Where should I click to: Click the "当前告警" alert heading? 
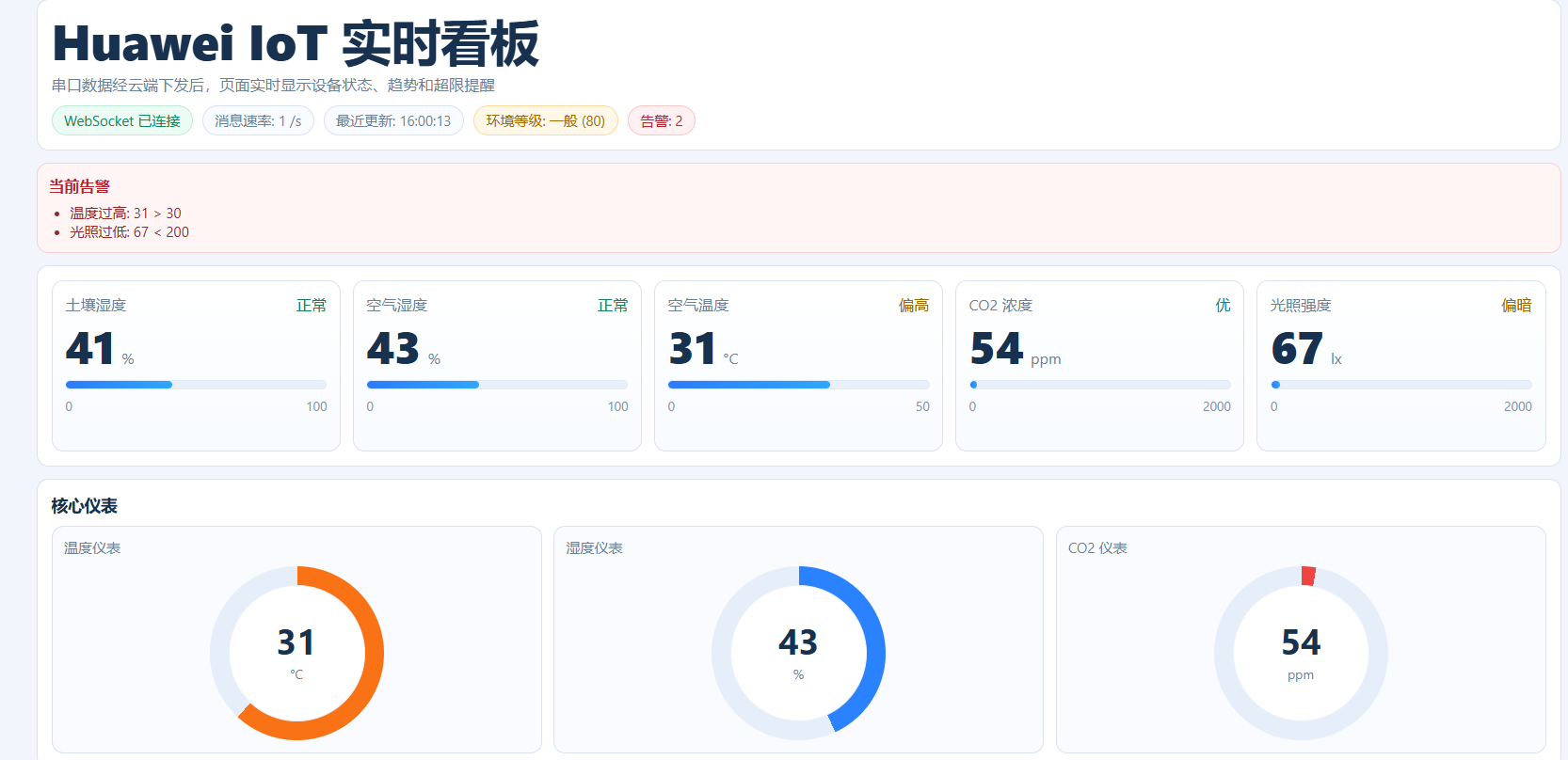[x=79, y=186]
